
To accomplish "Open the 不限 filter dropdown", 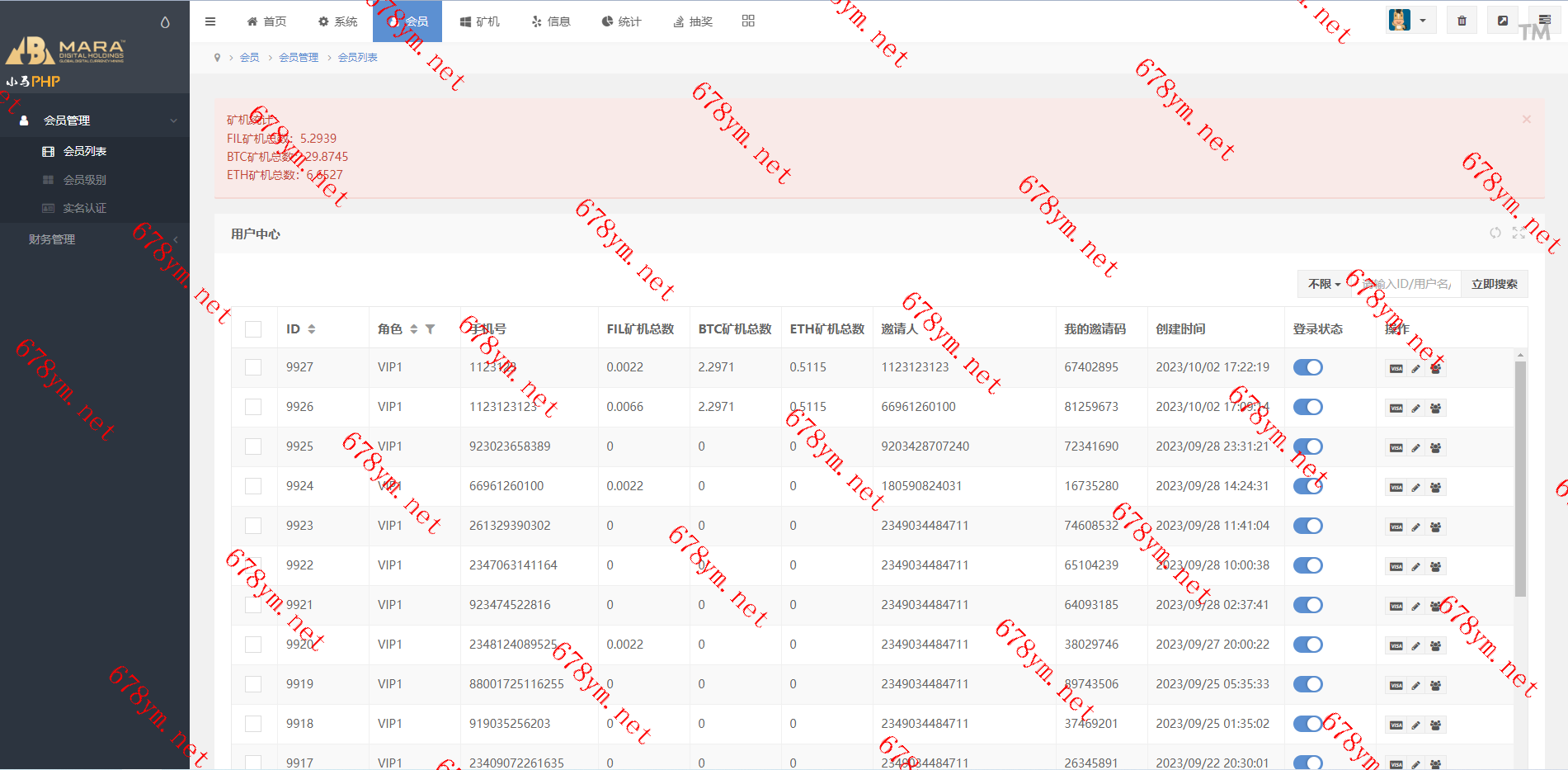I will [x=1324, y=284].
